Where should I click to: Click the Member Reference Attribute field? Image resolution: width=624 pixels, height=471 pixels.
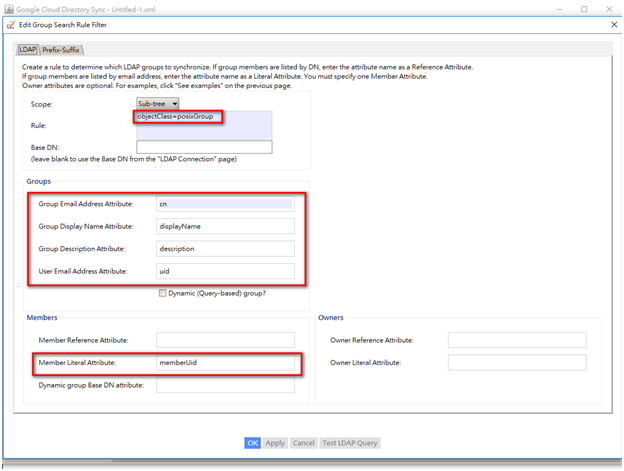point(224,340)
